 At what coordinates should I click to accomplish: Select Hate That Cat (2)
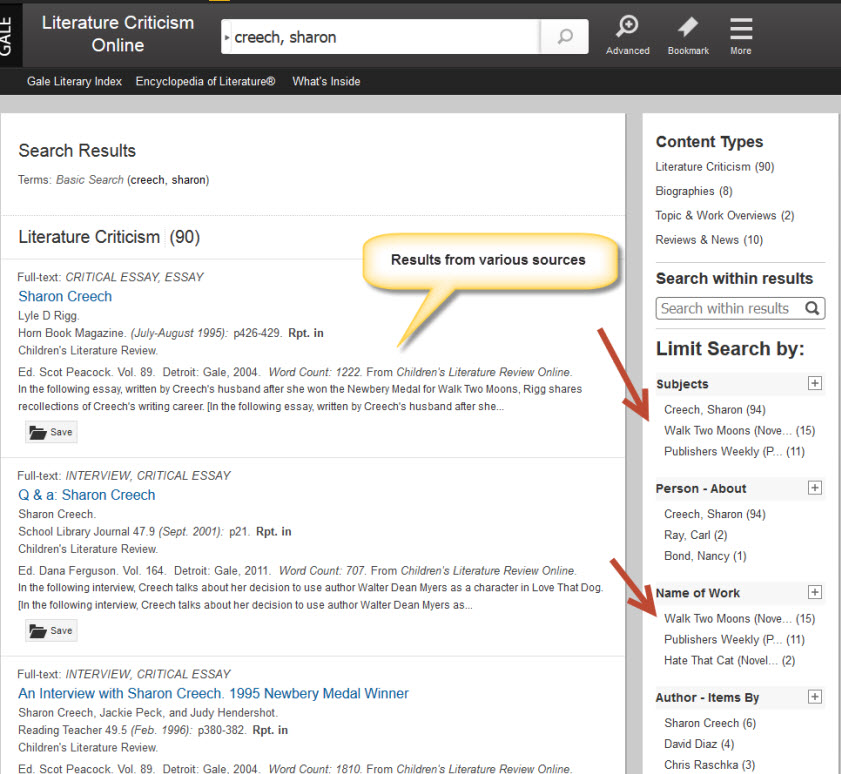(x=729, y=661)
